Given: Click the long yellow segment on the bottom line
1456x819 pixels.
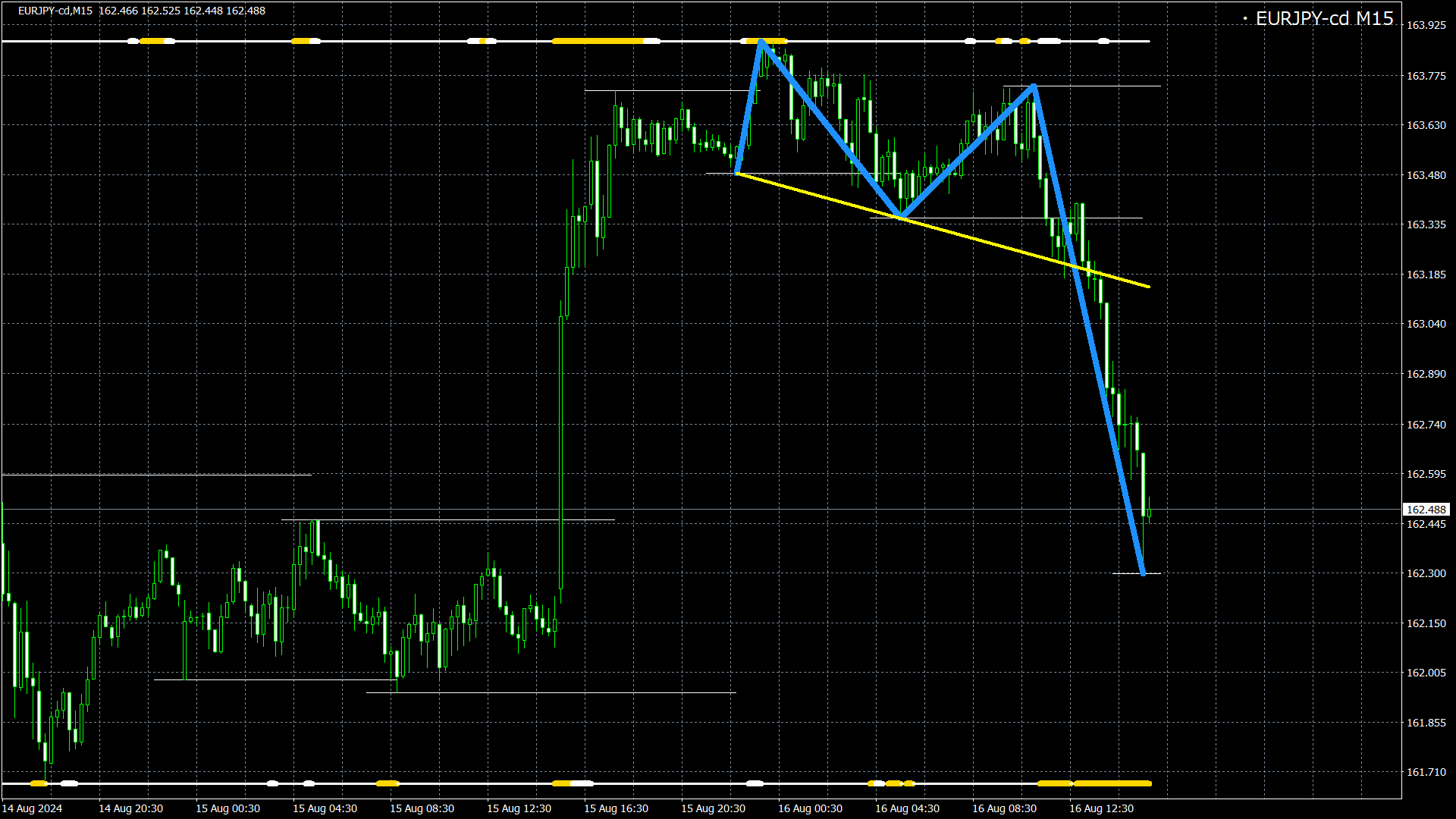Looking at the screenshot, I should tap(1112, 783).
